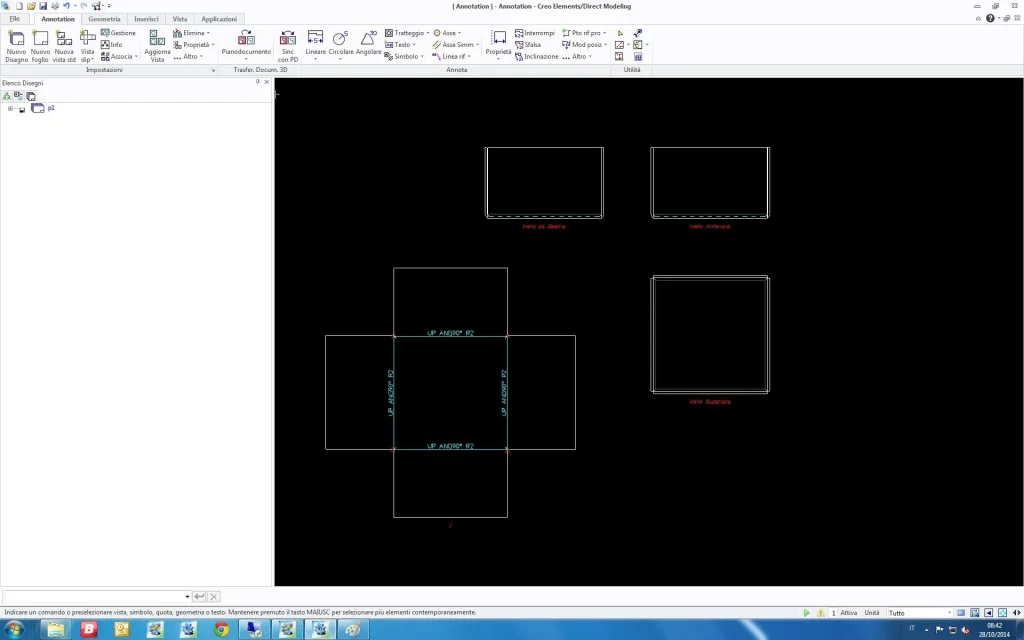Select the p1 drawing in Elenco Disegni
The image size is (1024, 640).
(51, 108)
